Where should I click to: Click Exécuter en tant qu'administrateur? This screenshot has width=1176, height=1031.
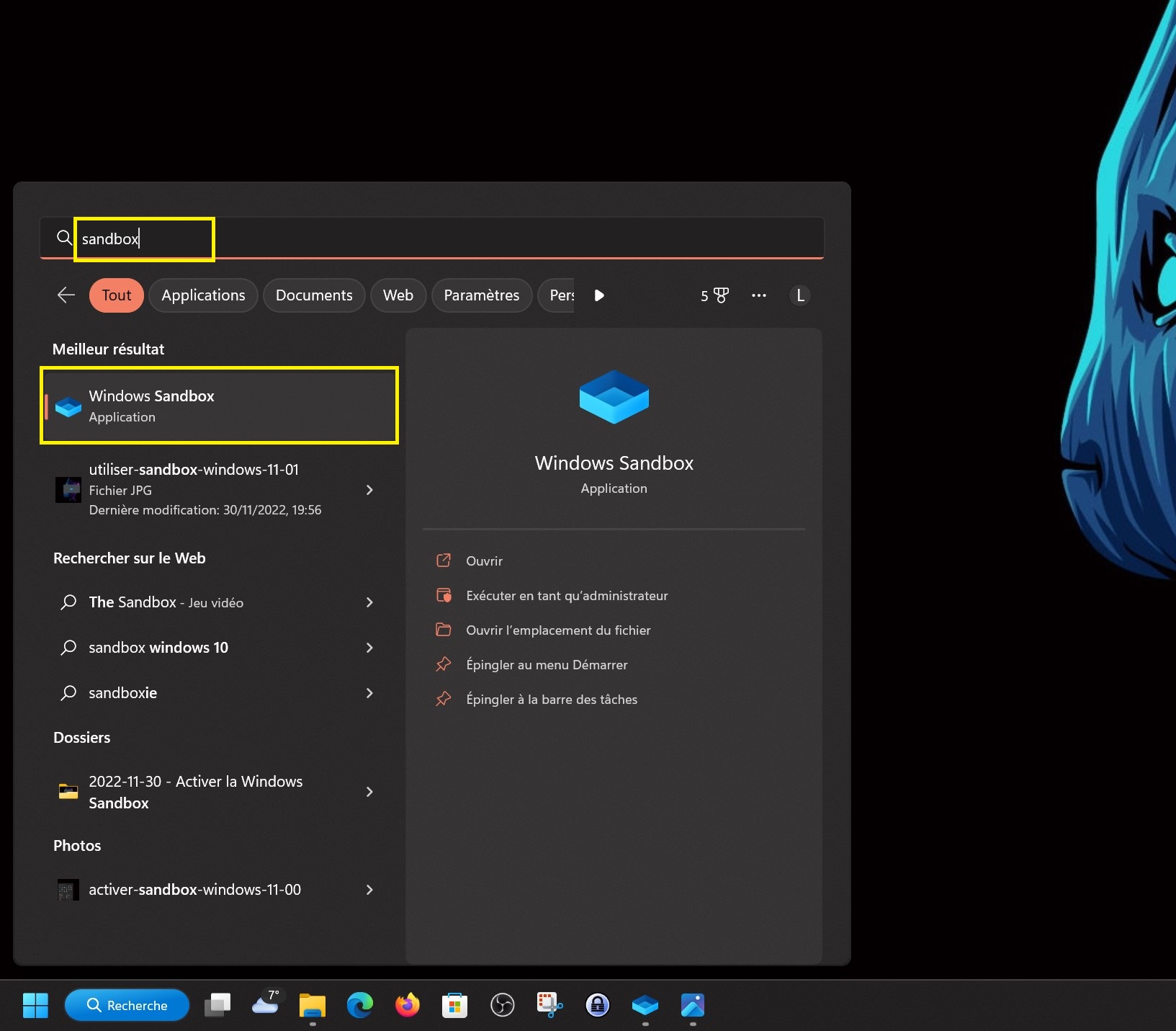[x=567, y=596]
